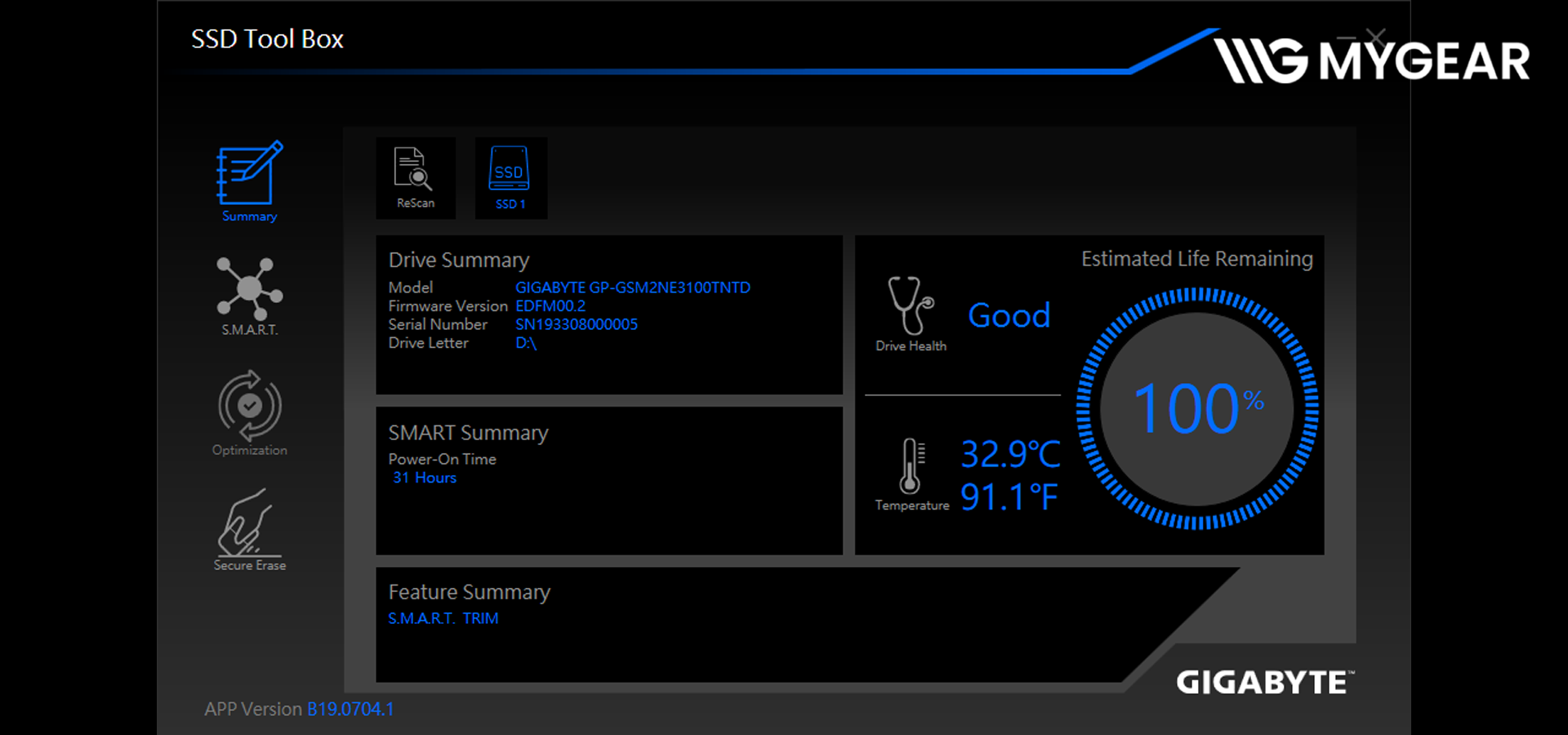
Task: Open the Secure Erase section icon
Action: pyautogui.click(x=249, y=523)
